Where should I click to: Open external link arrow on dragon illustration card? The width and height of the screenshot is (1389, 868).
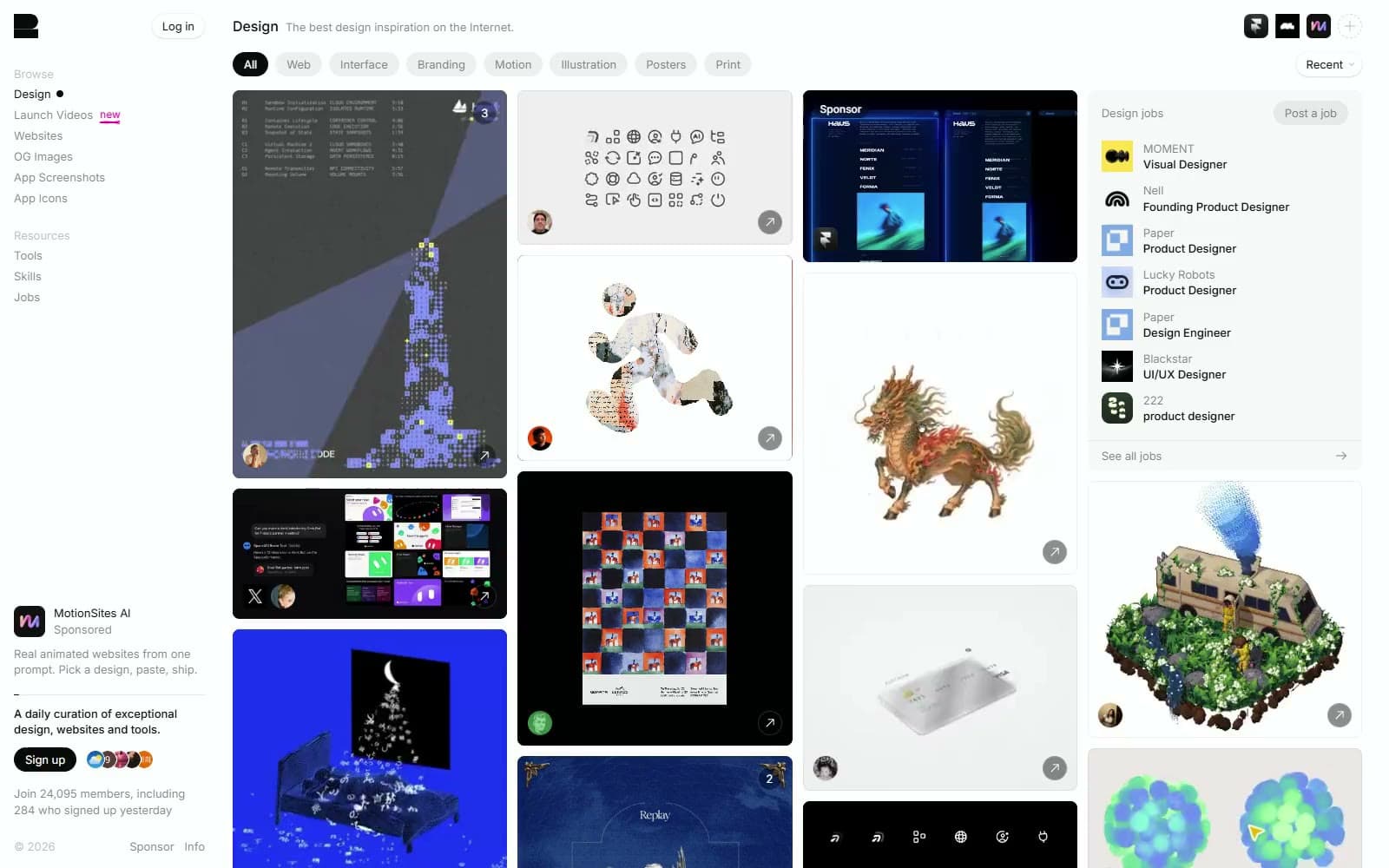(1054, 552)
